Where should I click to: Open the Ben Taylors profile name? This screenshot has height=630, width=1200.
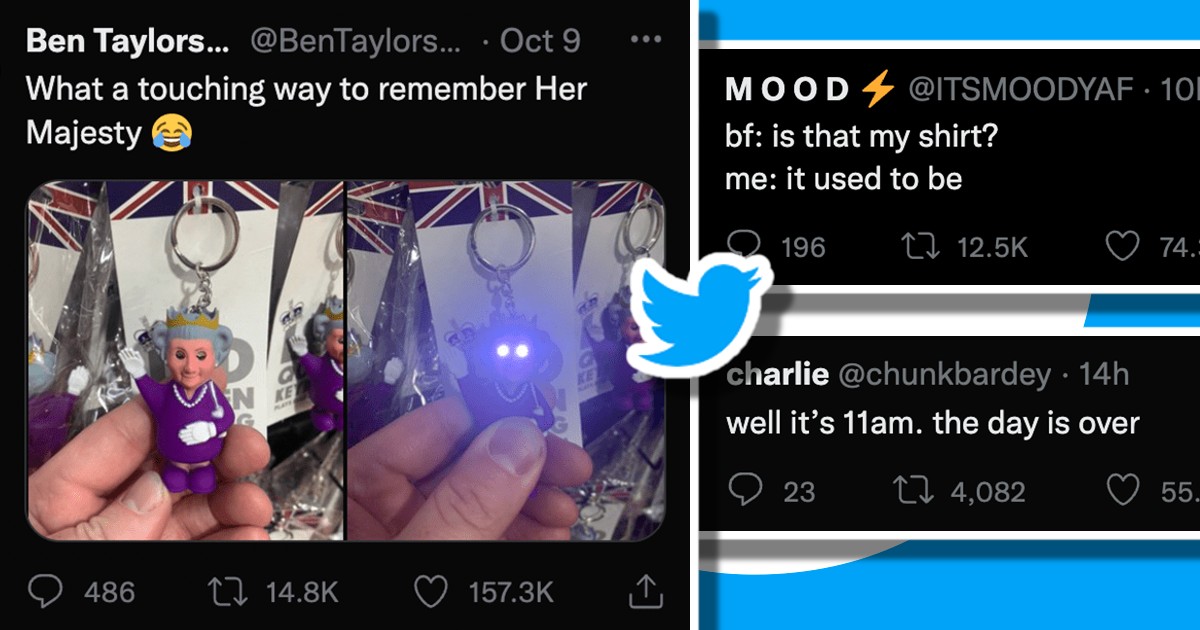tap(127, 41)
